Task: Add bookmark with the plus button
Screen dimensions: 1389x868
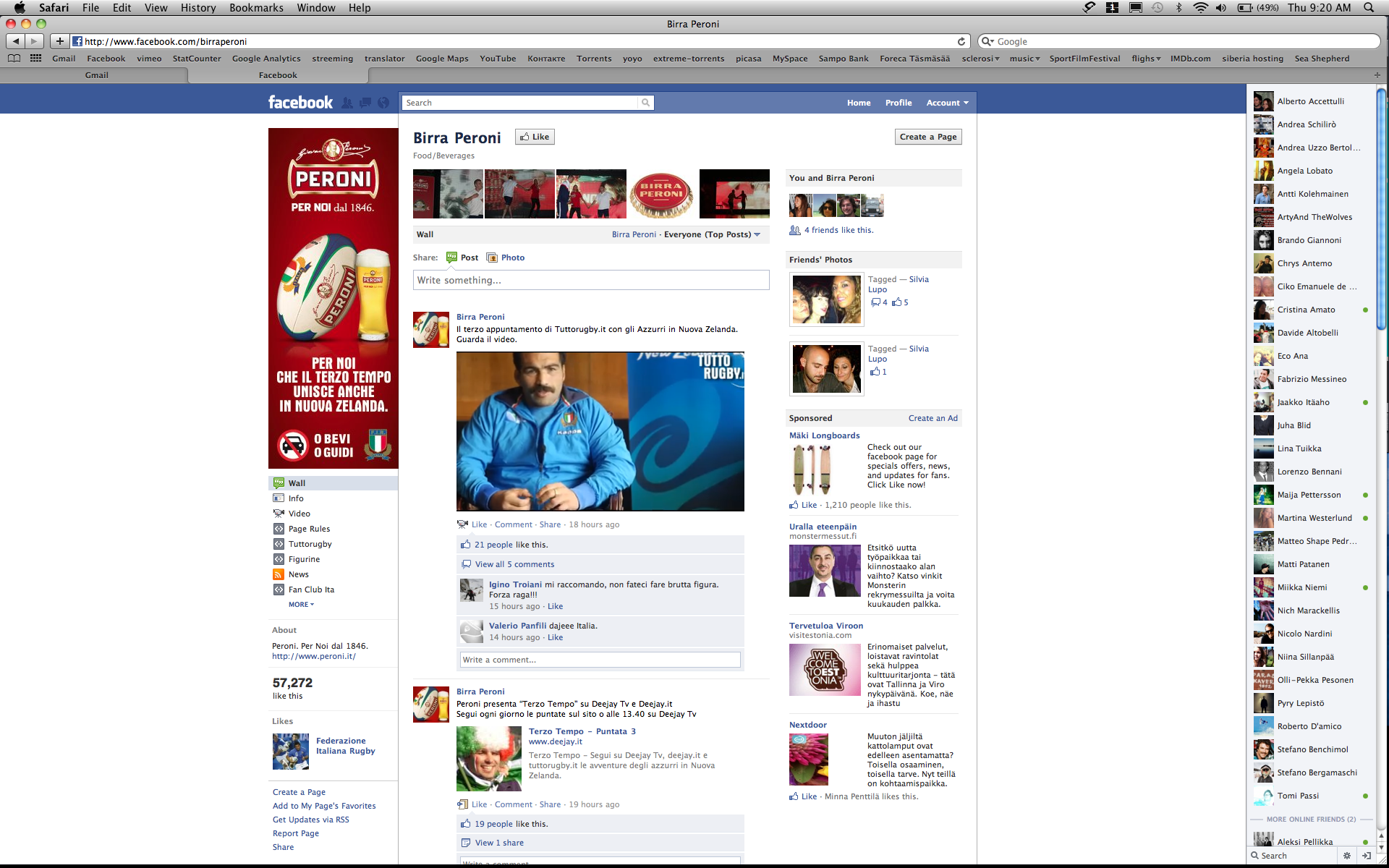Action: (59, 41)
